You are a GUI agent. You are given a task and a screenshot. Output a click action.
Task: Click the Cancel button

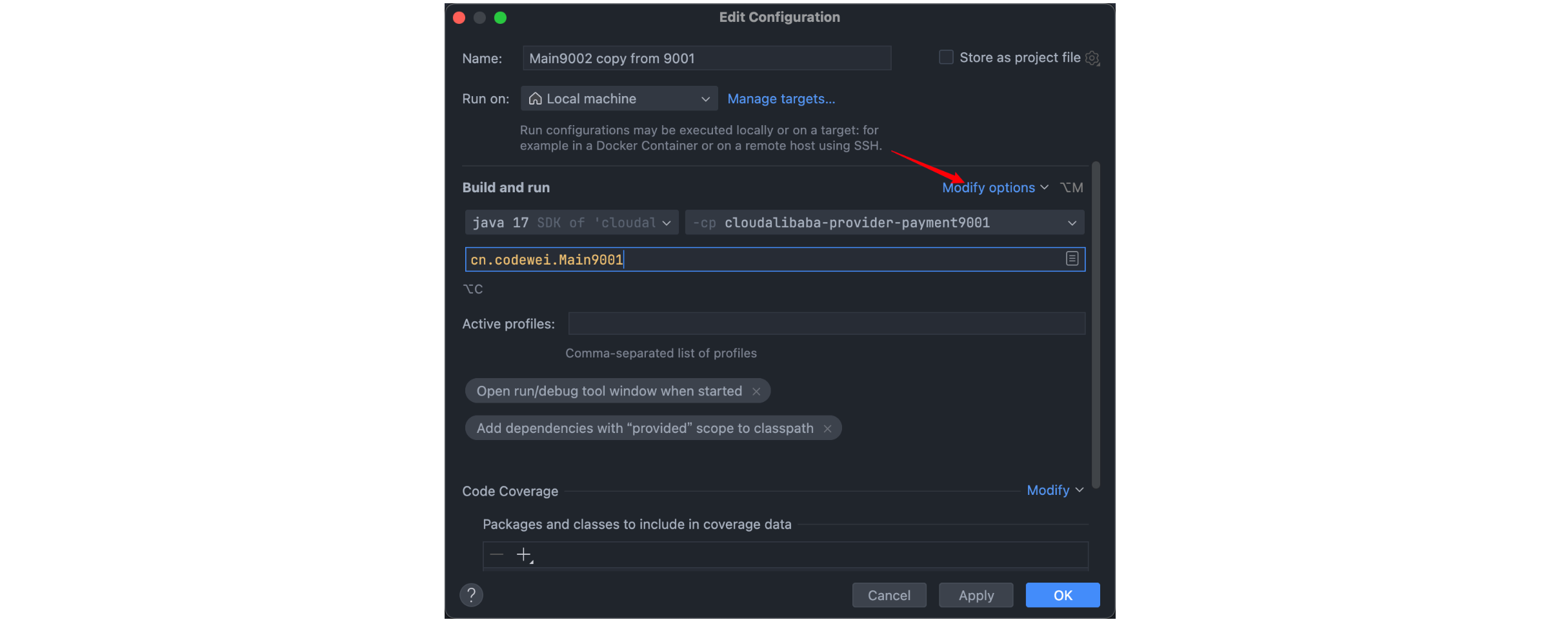click(889, 595)
